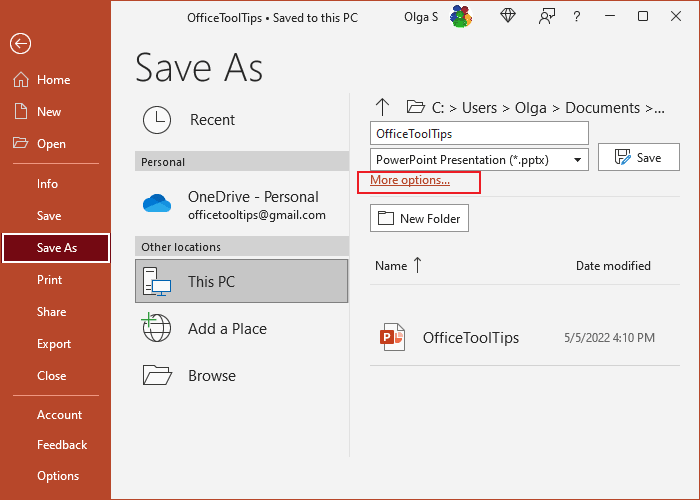The image size is (700, 500).
Task: Click Add a Place
Action: click(x=242, y=329)
